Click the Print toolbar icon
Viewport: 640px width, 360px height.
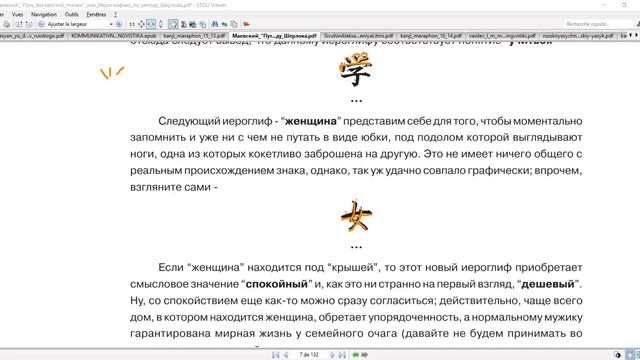click(7, 24)
